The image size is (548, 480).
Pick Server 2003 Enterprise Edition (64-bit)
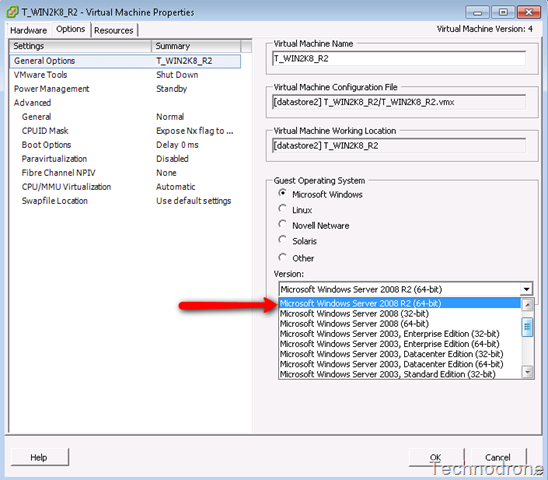400,344
